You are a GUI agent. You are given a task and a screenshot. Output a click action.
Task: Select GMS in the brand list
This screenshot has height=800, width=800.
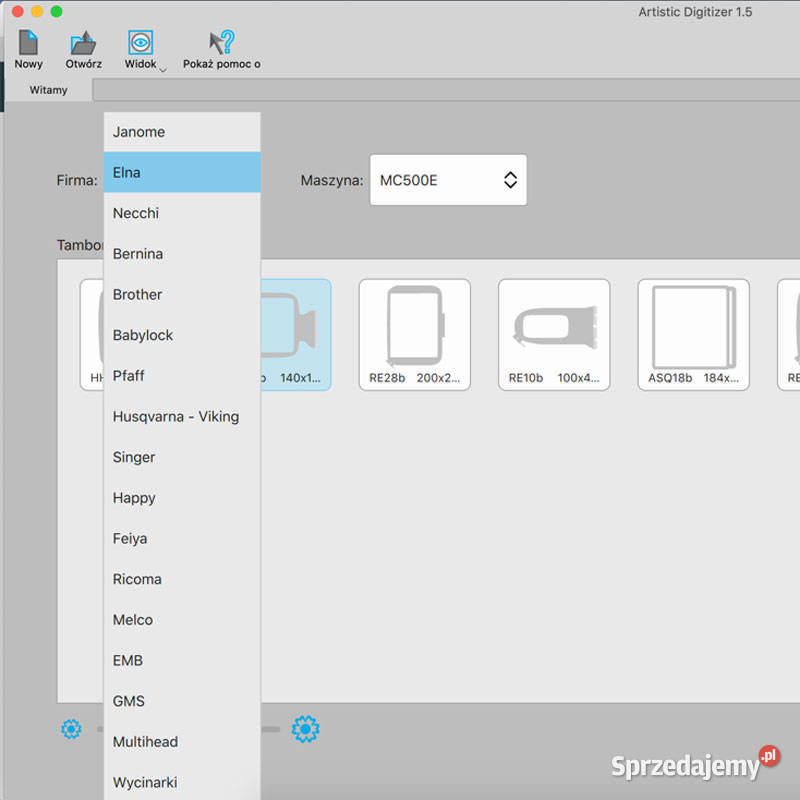coord(182,701)
